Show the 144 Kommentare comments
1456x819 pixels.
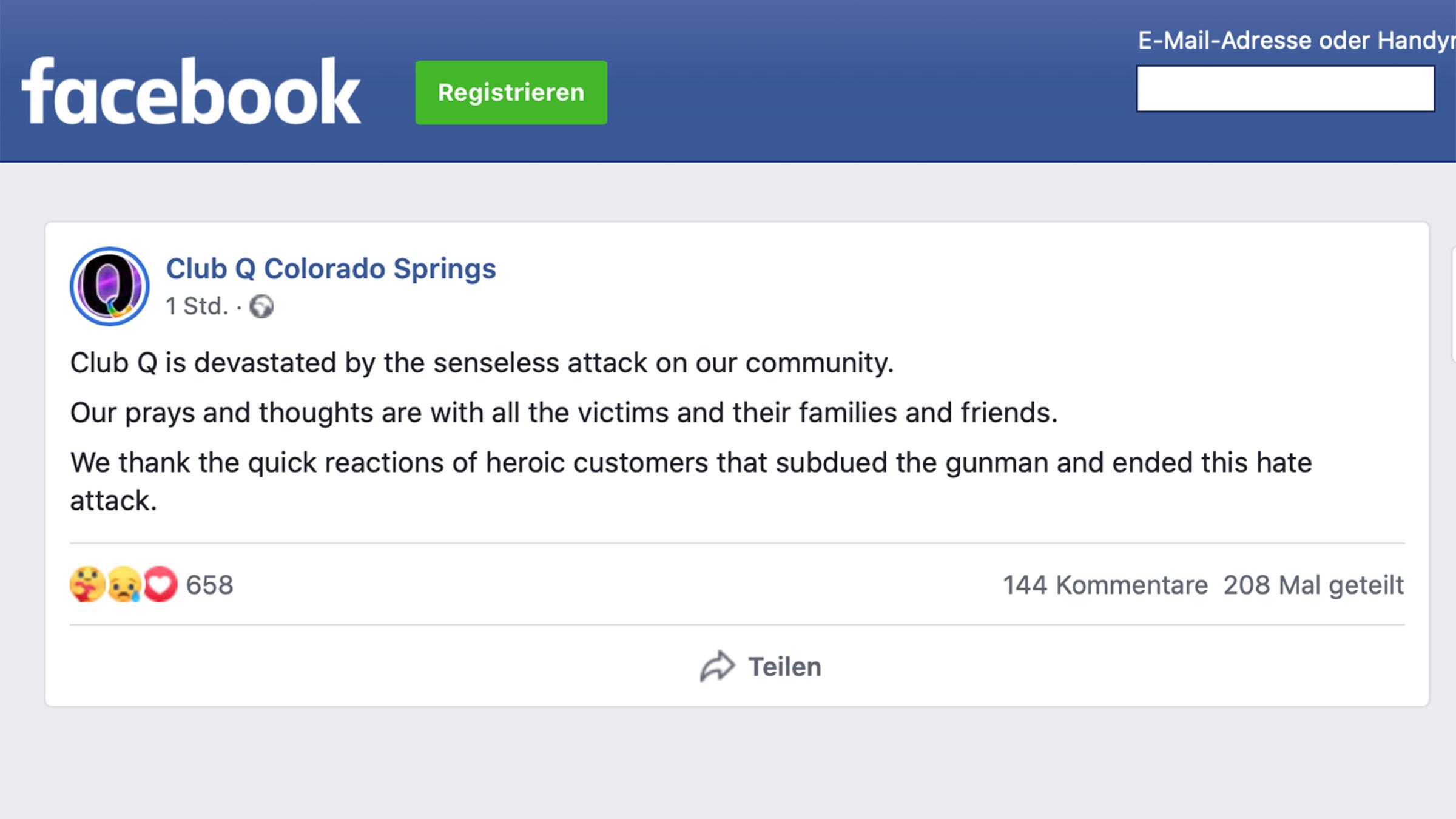[x=1105, y=585]
